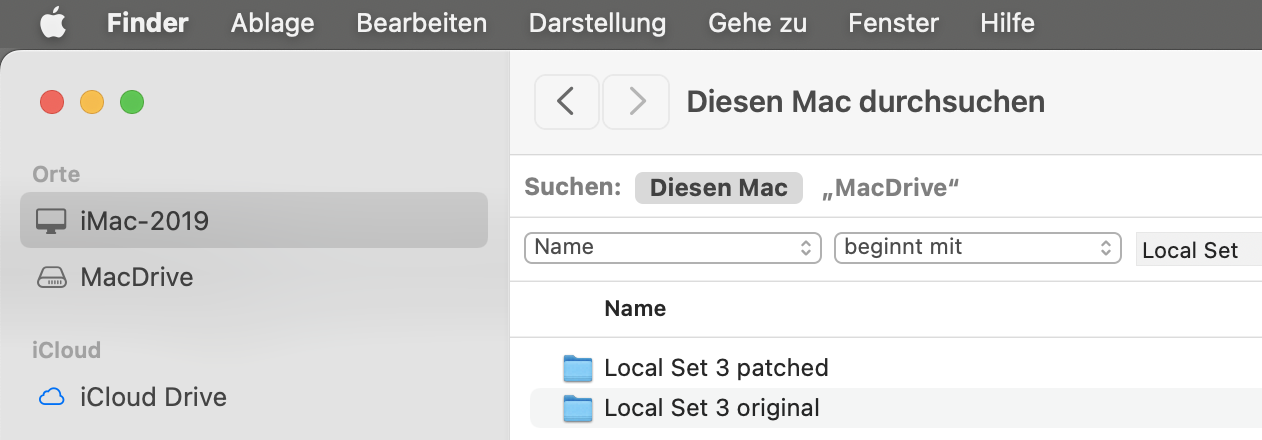Open the Apple menu logo
The image size is (1262, 440).
53,22
